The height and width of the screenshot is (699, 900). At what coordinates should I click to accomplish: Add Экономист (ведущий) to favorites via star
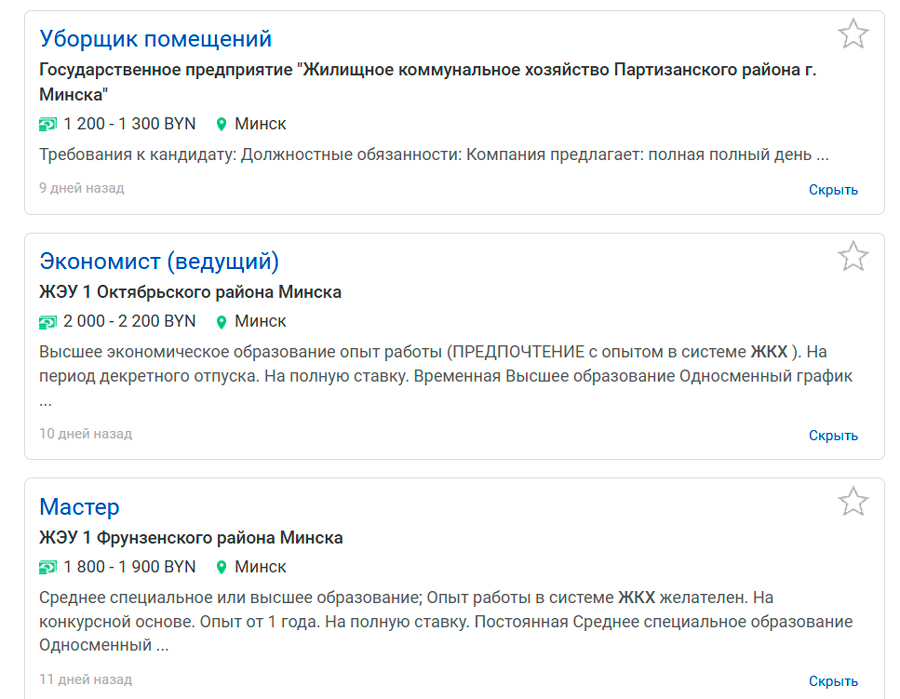click(854, 255)
